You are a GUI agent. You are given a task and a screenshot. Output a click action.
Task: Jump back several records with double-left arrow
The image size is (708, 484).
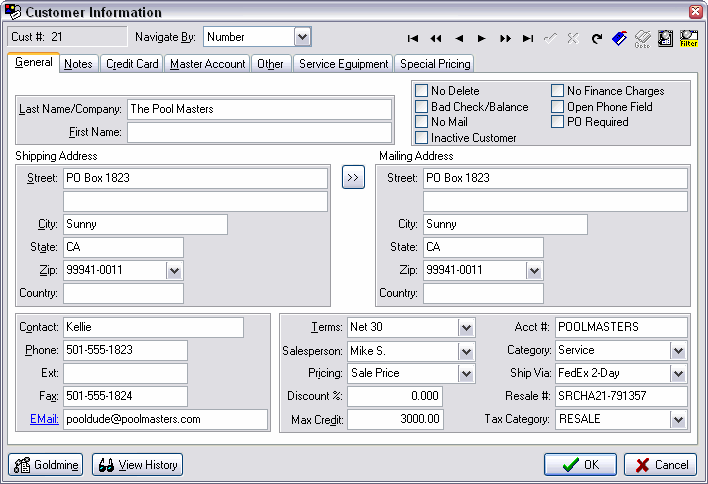click(x=436, y=39)
